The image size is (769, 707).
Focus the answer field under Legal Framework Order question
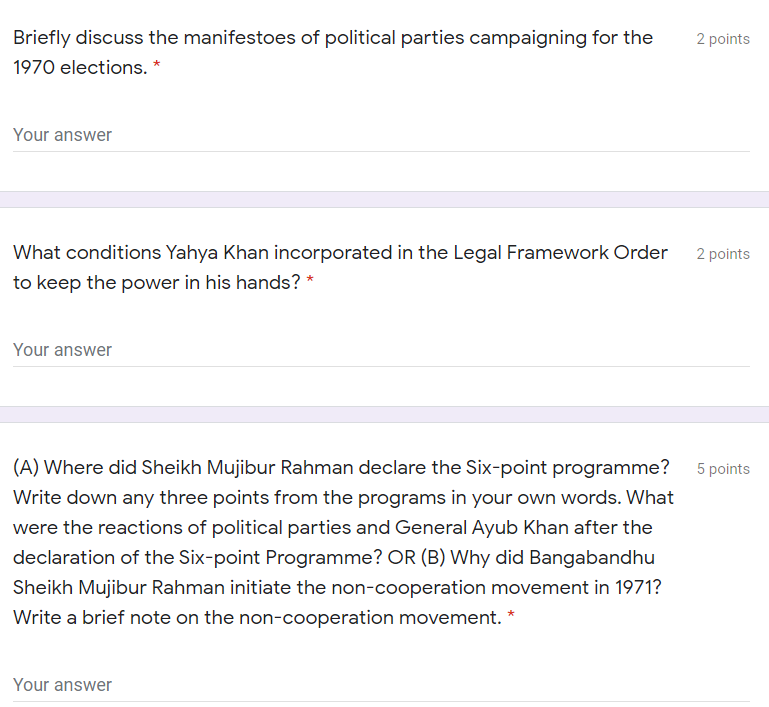click(381, 350)
